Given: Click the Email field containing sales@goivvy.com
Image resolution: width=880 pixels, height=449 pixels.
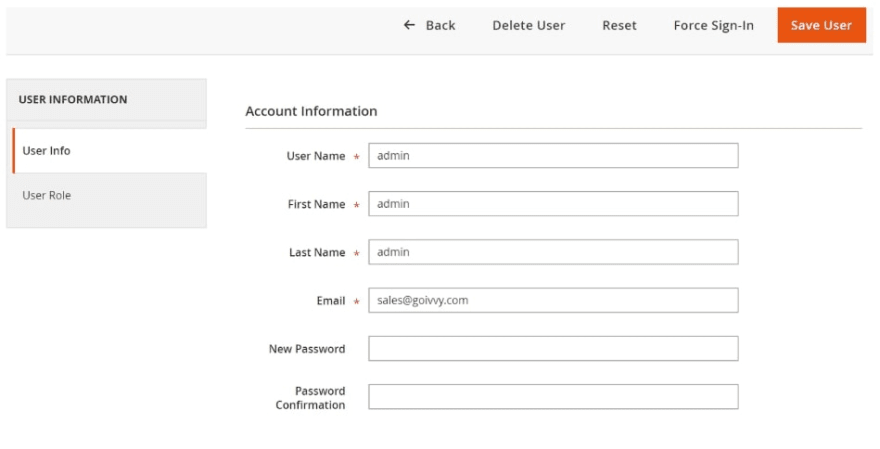Looking at the screenshot, I should (x=553, y=300).
